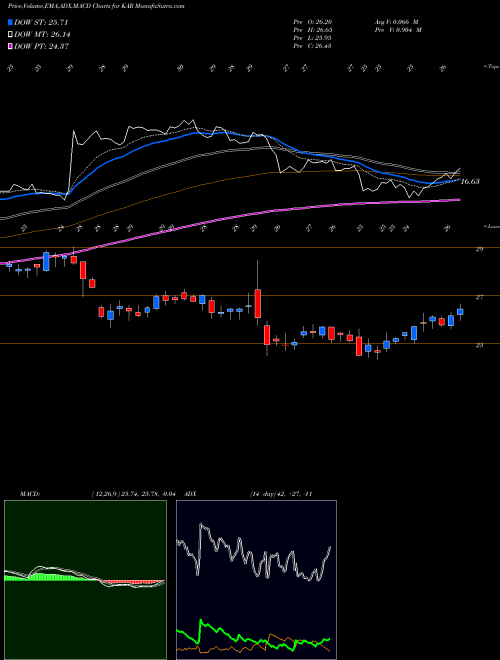Click the tall red candle with long upper wick
Image resolution: width=500 pixels, height=660 pixels.
pos(258,303)
